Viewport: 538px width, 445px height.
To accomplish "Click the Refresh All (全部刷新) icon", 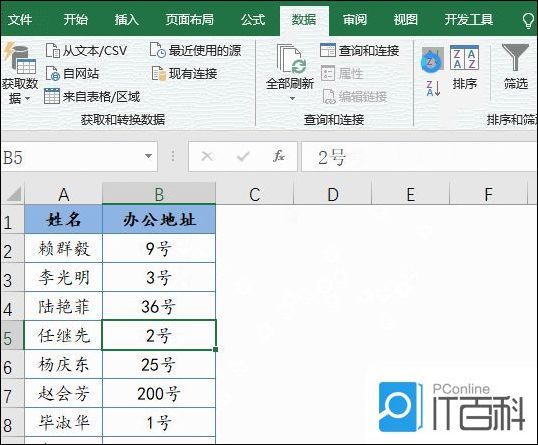I will click(x=290, y=59).
